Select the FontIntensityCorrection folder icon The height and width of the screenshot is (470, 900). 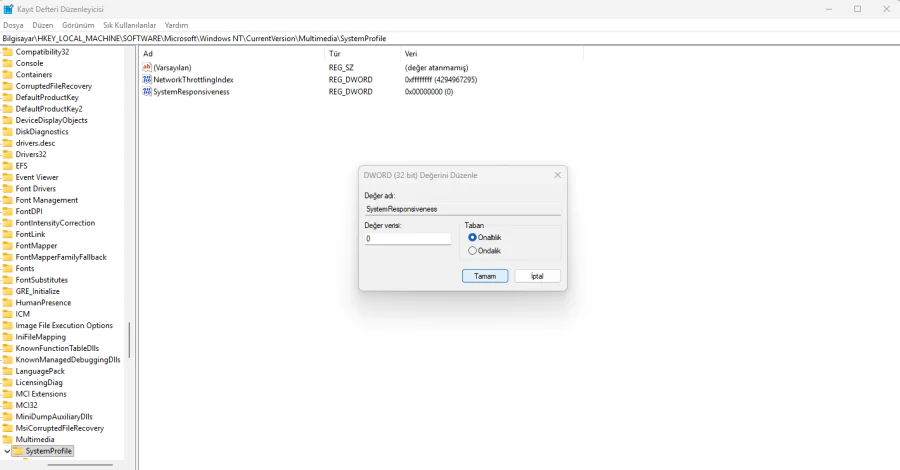[x=7, y=223]
